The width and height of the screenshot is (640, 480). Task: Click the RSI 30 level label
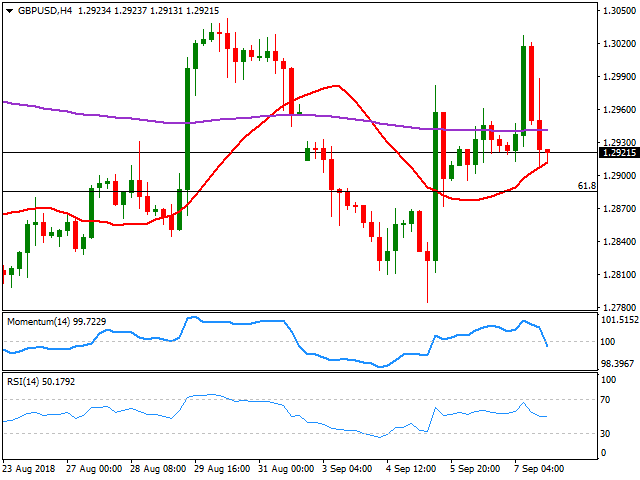[x=605, y=433]
